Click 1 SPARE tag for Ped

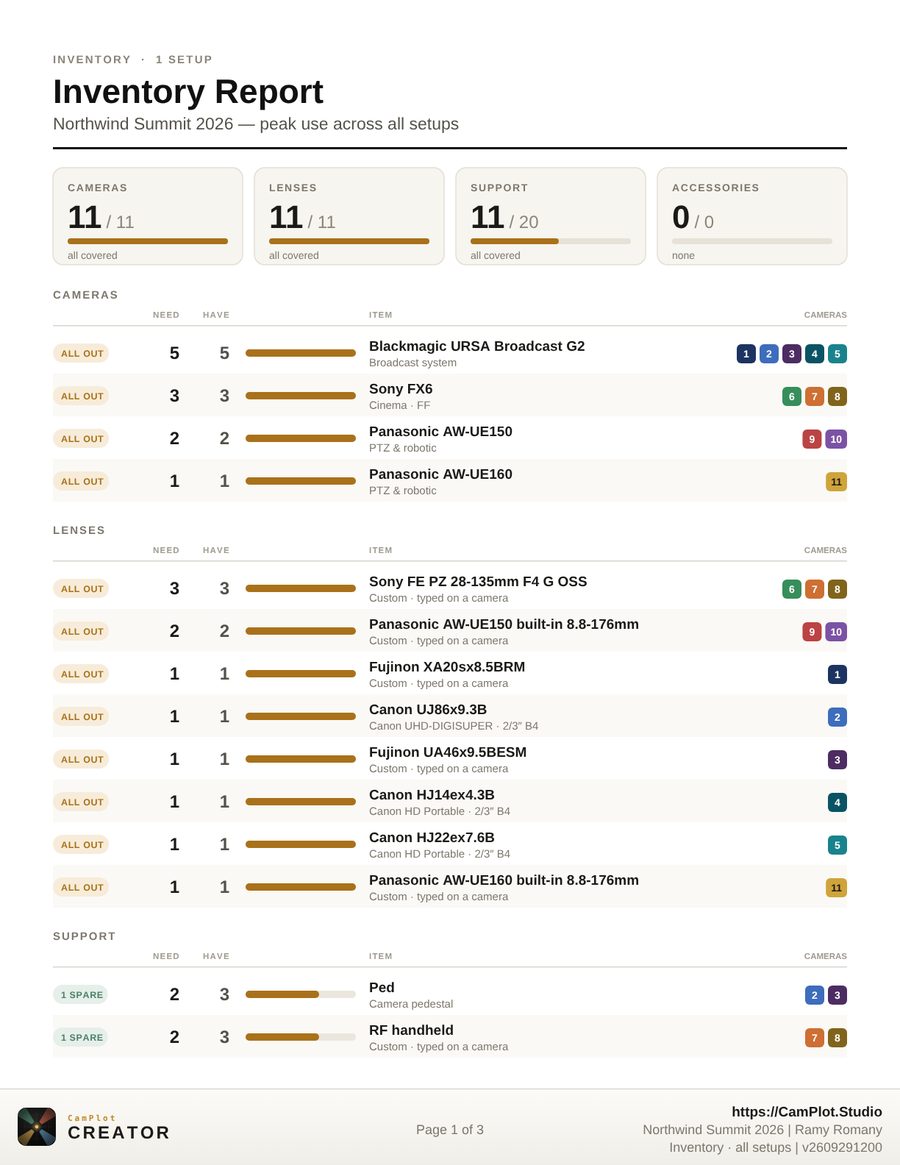pos(80,995)
